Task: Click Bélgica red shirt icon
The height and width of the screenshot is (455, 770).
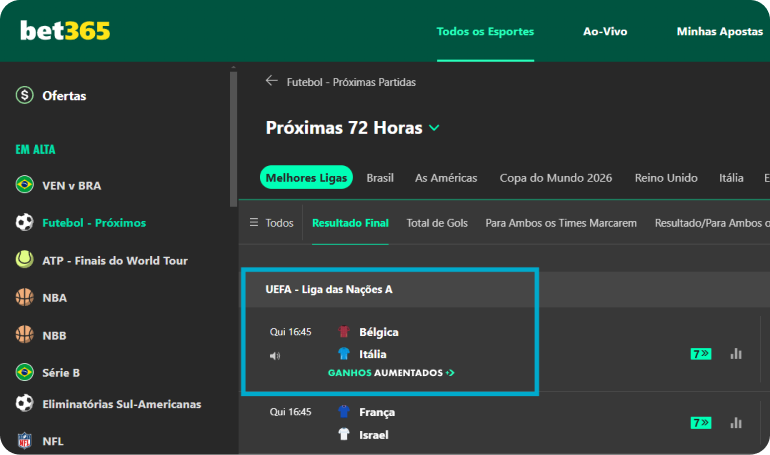Action: (x=344, y=332)
